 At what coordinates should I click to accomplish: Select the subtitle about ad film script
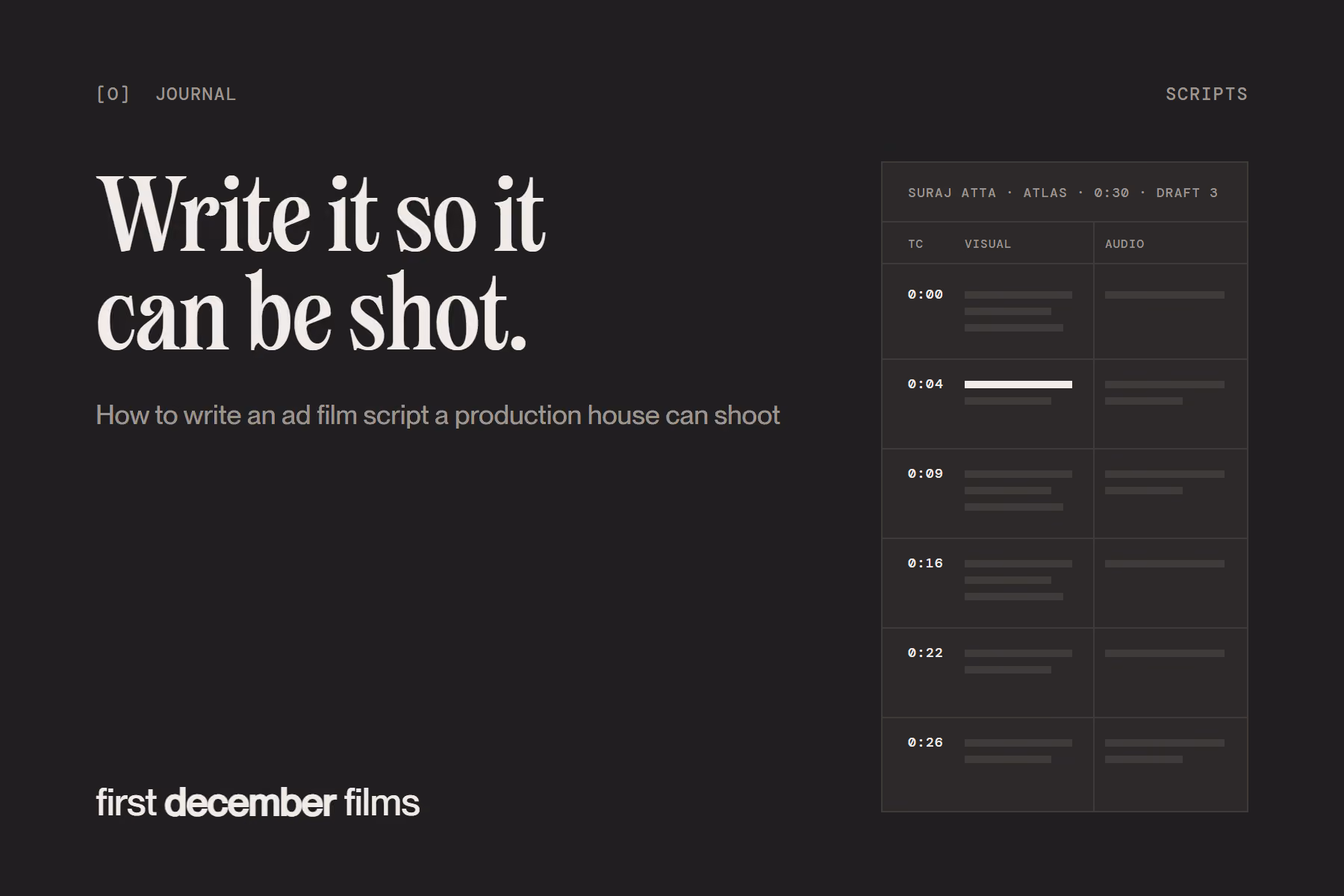(438, 415)
